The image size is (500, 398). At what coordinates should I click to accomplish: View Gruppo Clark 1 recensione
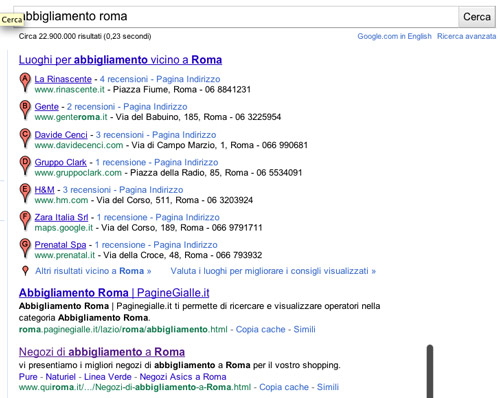pos(121,162)
